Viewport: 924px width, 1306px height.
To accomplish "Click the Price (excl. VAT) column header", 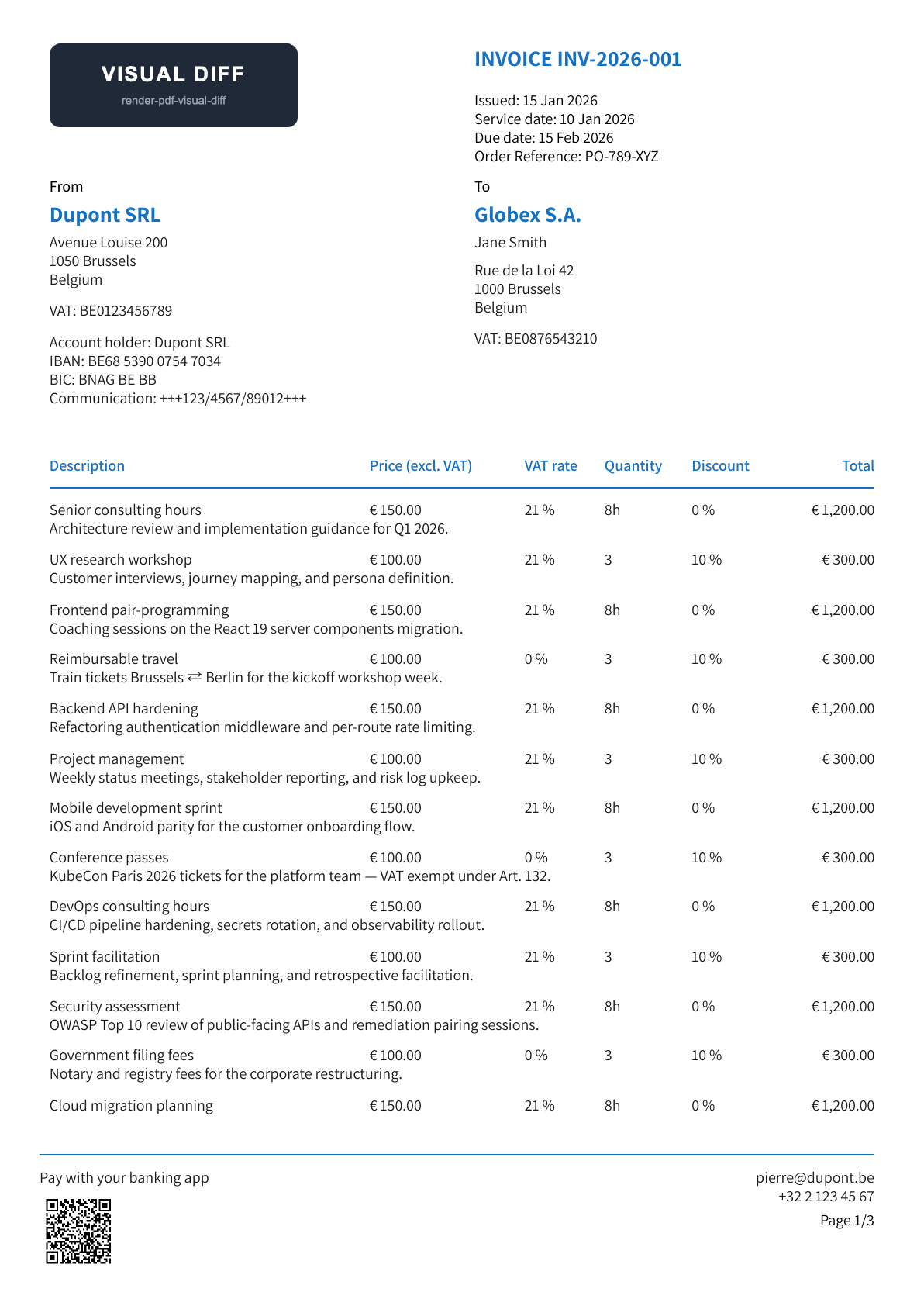I will pos(420,466).
